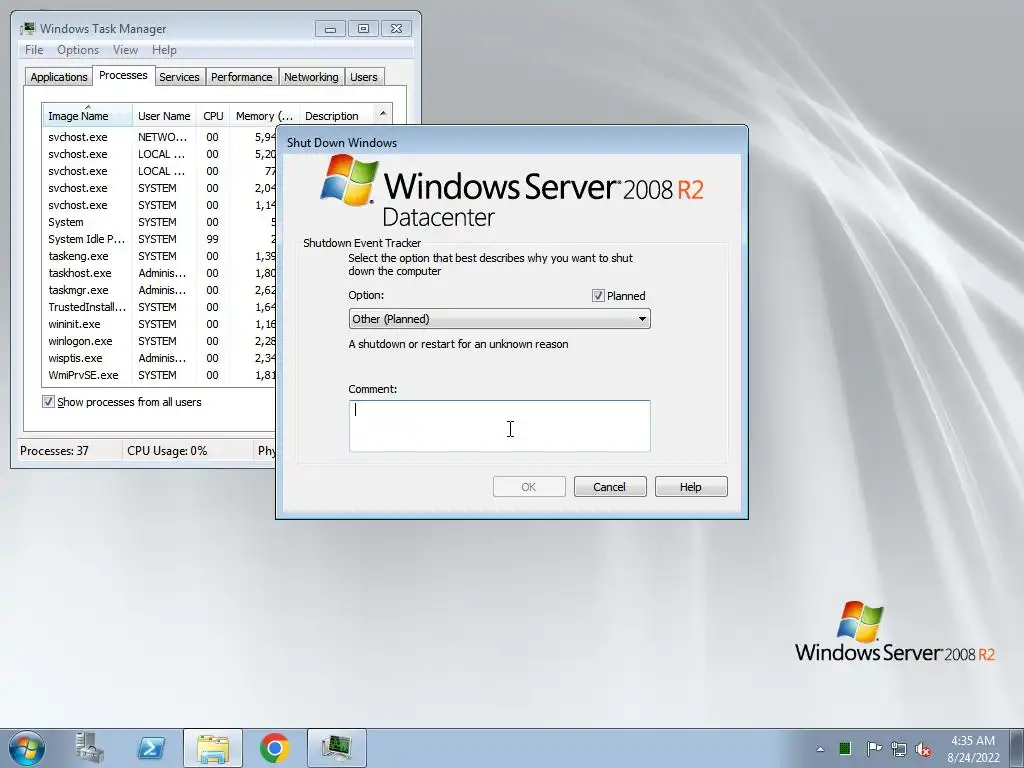
Task: Click Show Desktop strip beside the clock
Action: coord(1017,748)
